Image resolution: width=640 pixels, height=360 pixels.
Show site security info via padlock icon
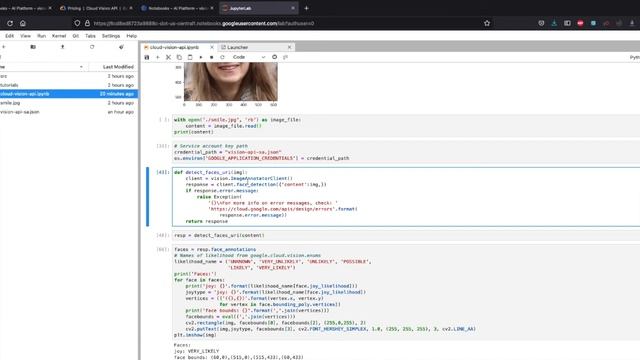87,23
